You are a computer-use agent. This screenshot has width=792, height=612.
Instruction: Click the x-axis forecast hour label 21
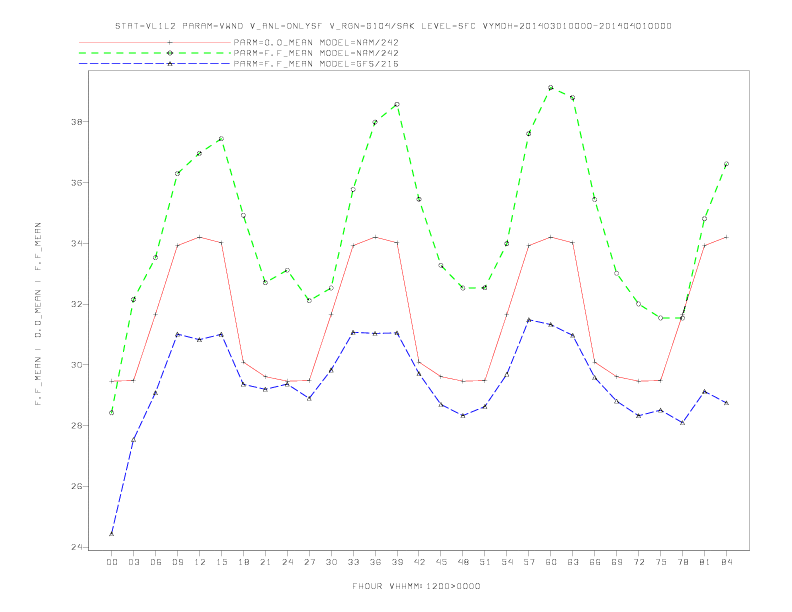coord(265,562)
